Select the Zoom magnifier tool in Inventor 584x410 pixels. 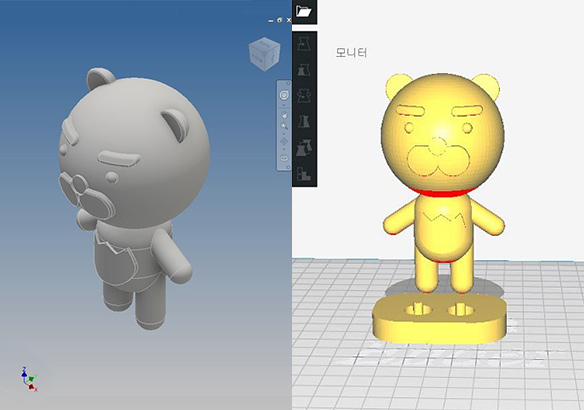(x=284, y=125)
